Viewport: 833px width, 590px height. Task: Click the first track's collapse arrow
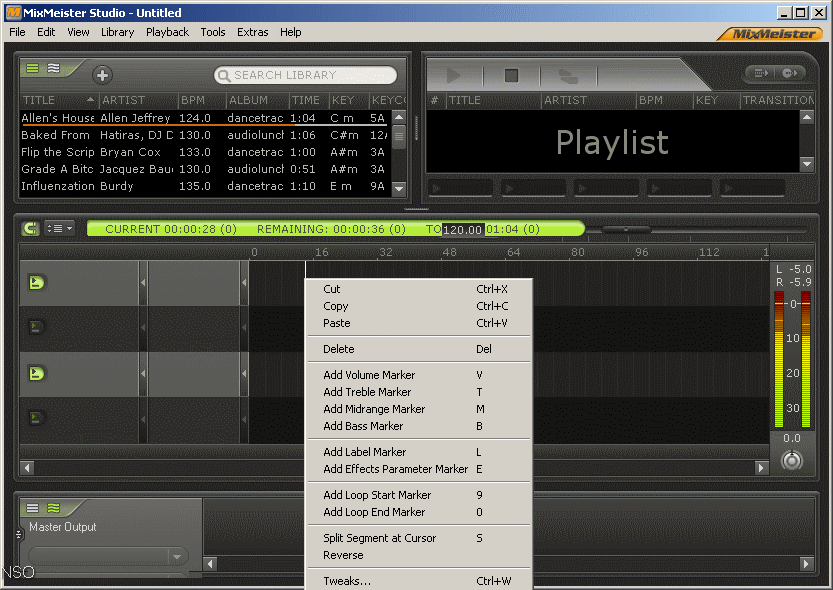pyautogui.click(x=143, y=283)
